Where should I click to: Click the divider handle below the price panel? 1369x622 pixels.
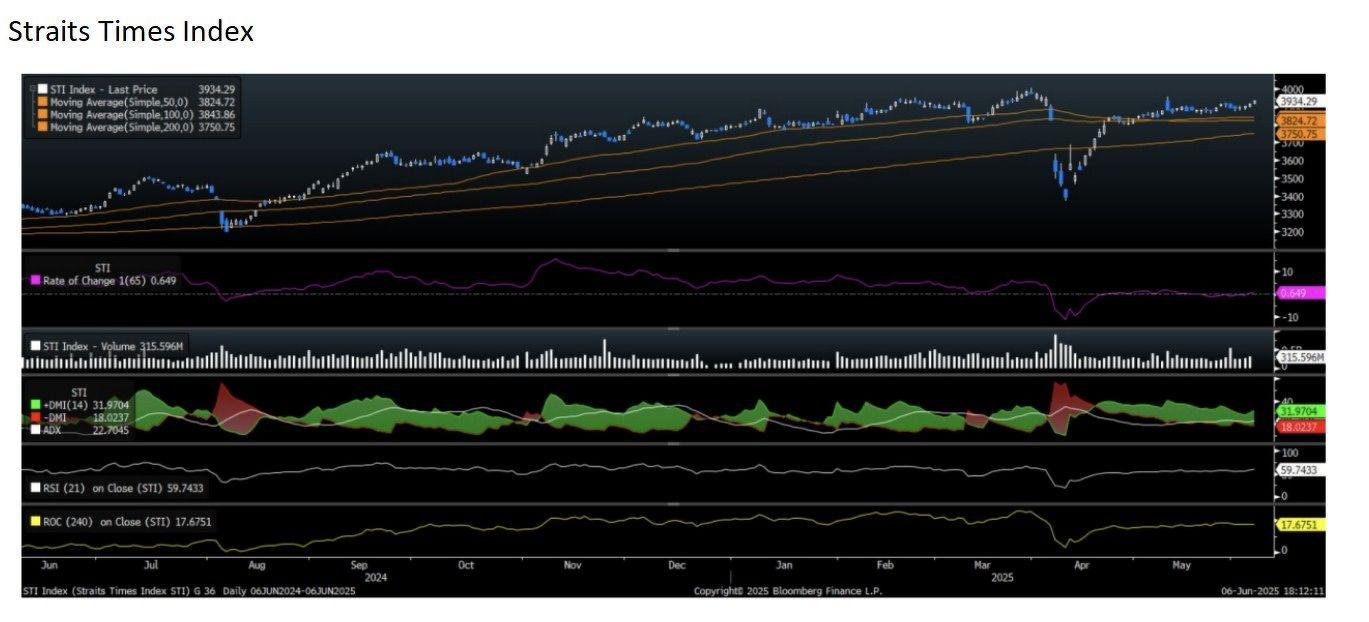point(673,250)
